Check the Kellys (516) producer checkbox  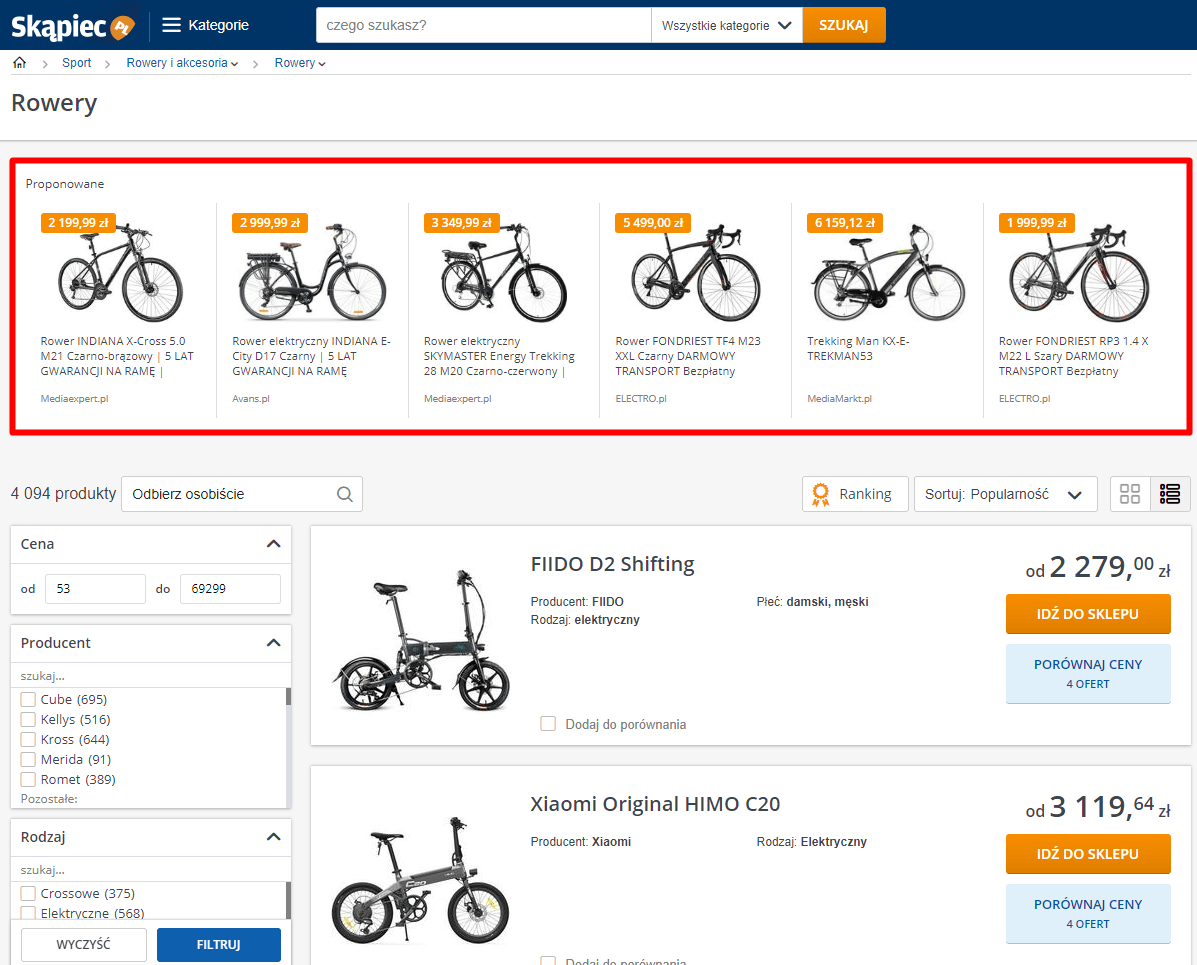[28, 719]
